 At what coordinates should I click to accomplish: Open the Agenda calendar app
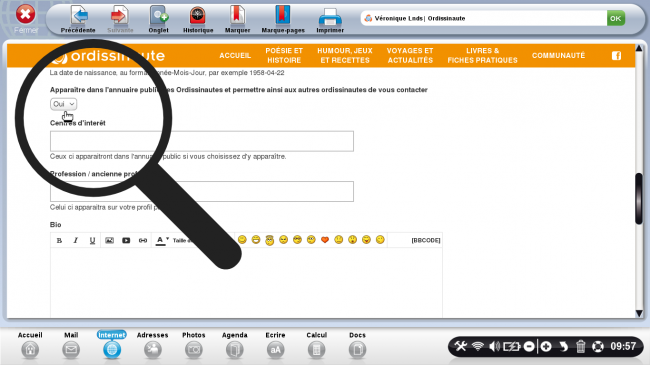point(235,345)
